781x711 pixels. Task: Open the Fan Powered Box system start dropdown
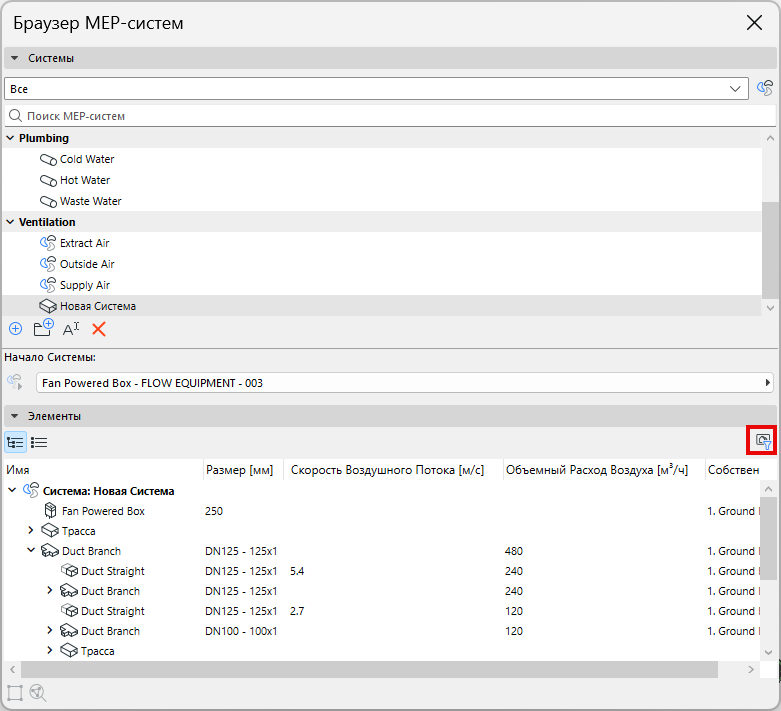click(x=404, y=383)
